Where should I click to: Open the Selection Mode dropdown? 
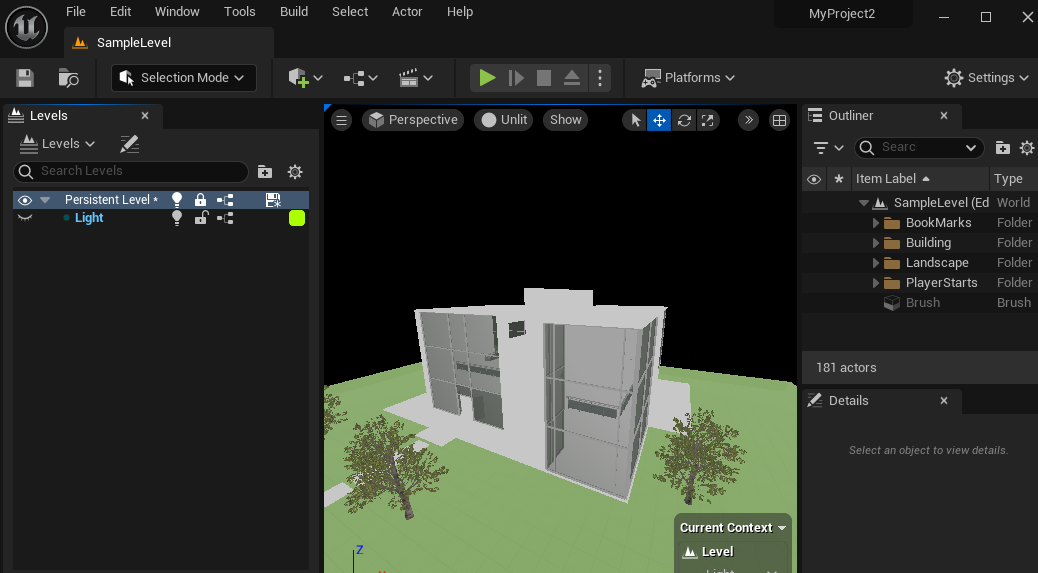coord(183,78)
